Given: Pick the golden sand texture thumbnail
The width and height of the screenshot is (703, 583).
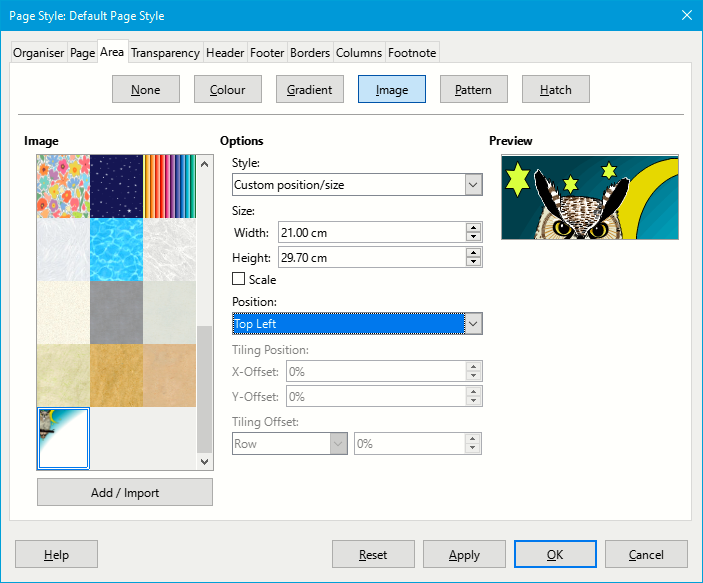Looking at the screenshot, I should coord(115,375).
